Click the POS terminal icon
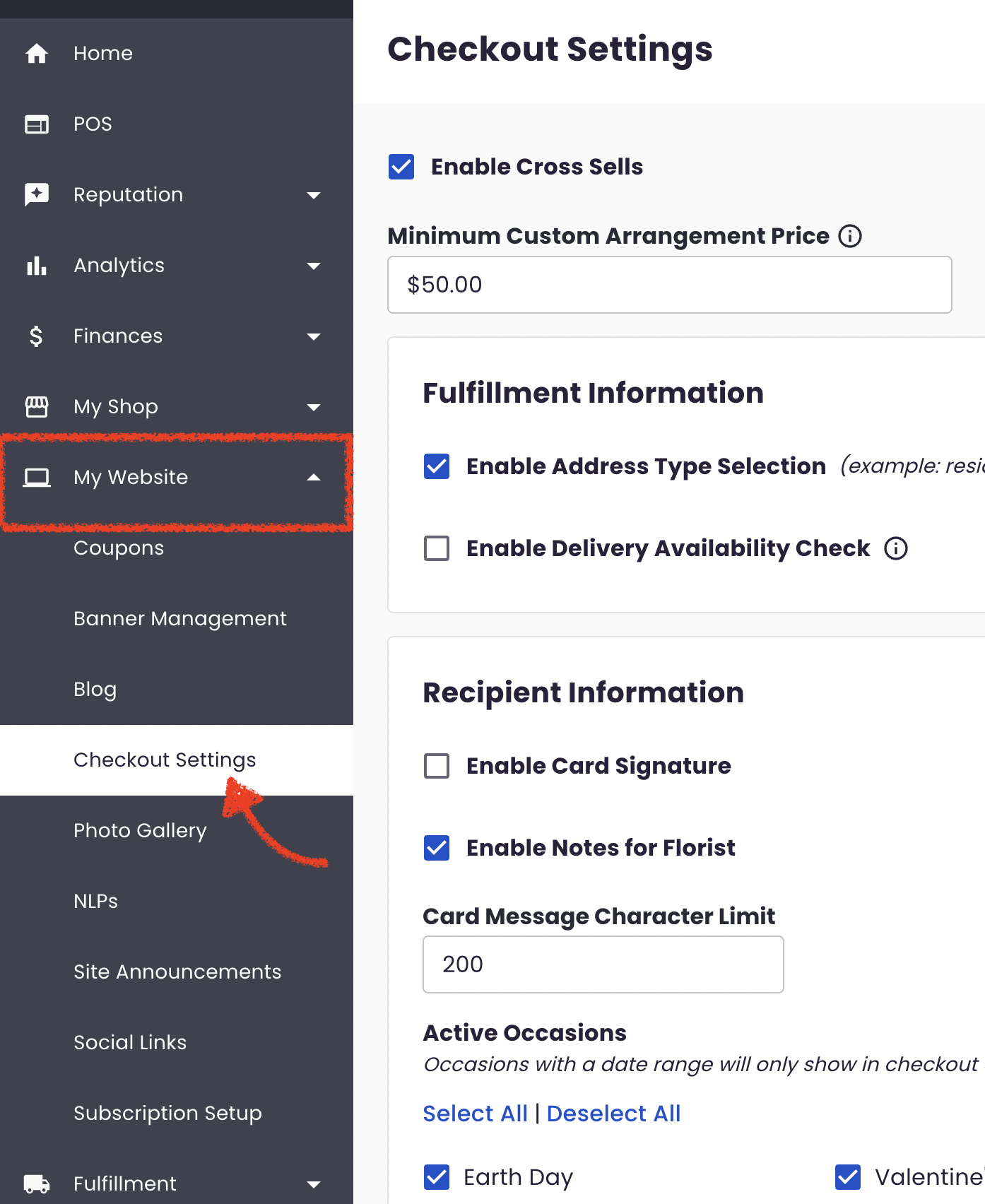The height and width of the screenshot is (1204, 985). tap(37, 124)
